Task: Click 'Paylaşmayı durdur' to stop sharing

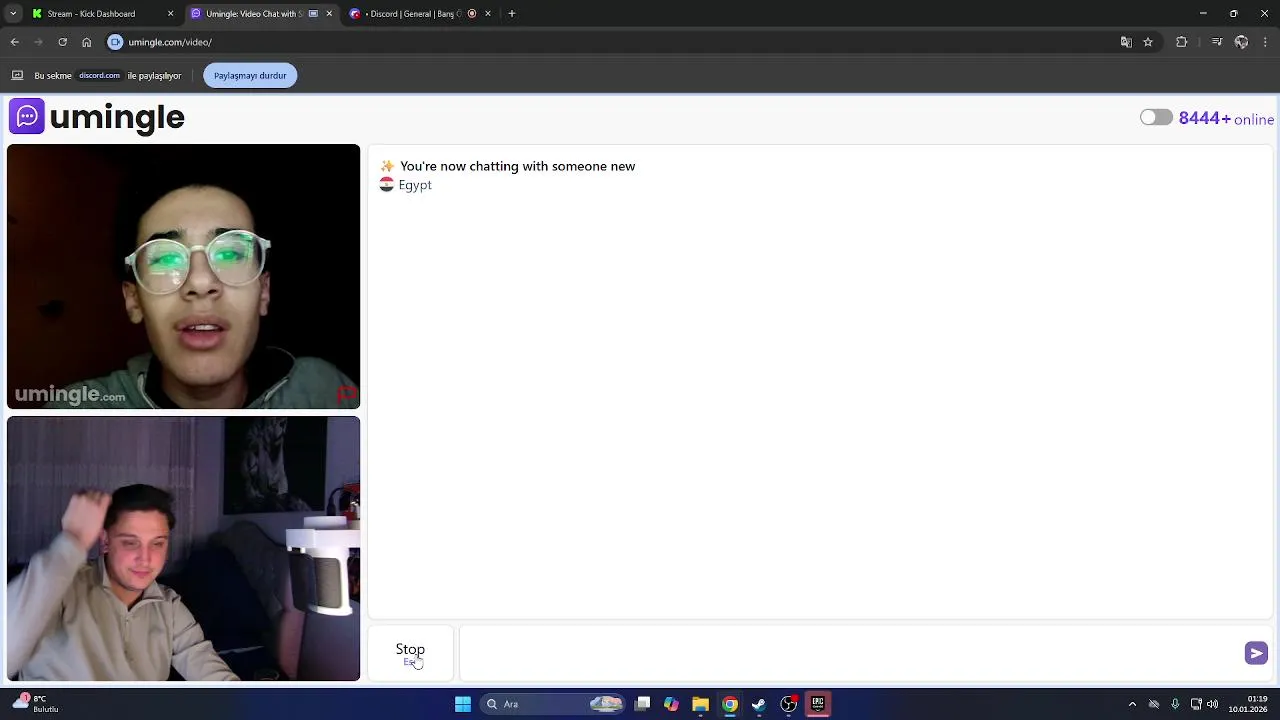Action: coord(250,76)
